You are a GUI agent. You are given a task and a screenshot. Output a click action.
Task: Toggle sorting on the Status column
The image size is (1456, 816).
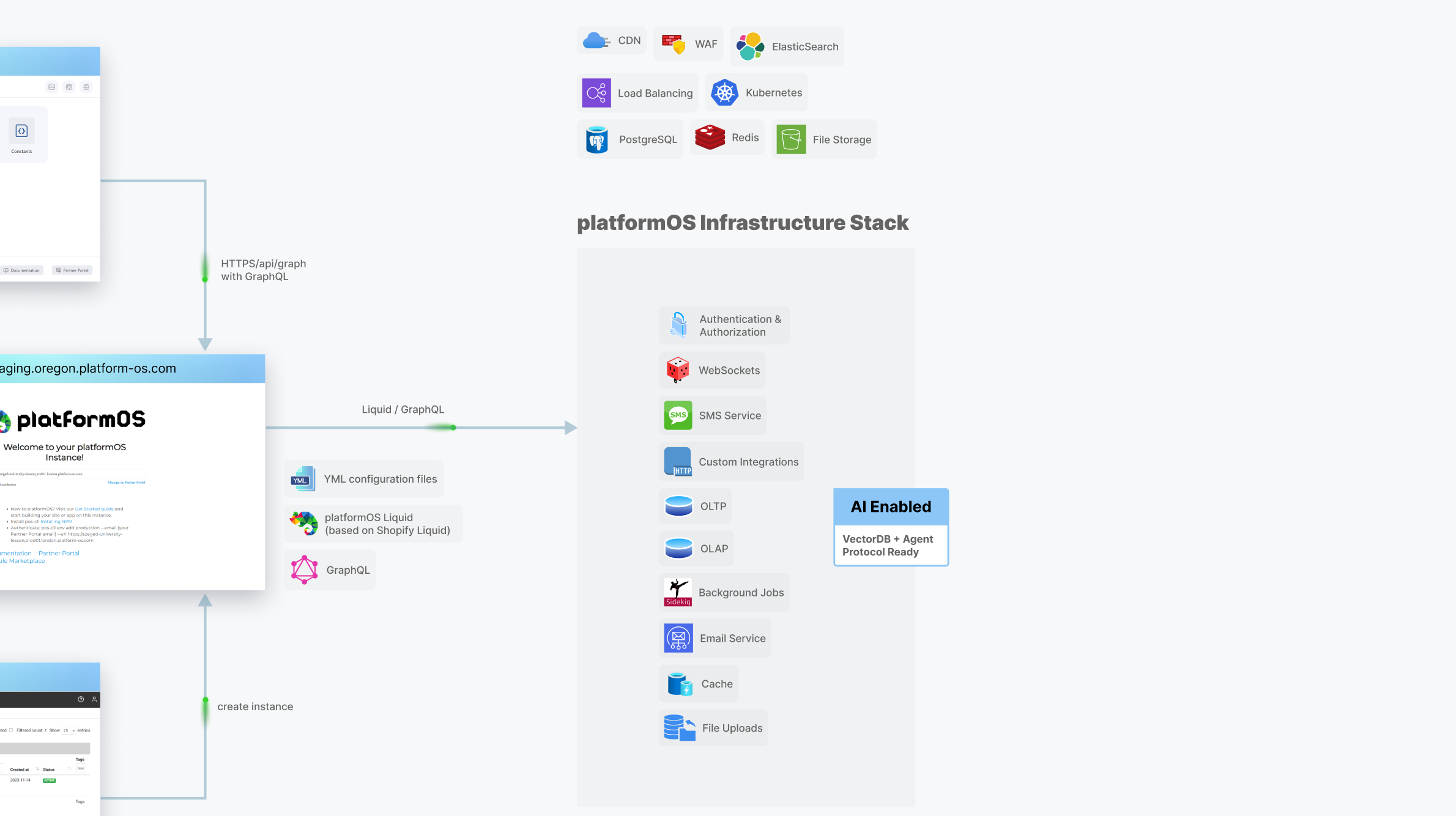tap(70, 769)
